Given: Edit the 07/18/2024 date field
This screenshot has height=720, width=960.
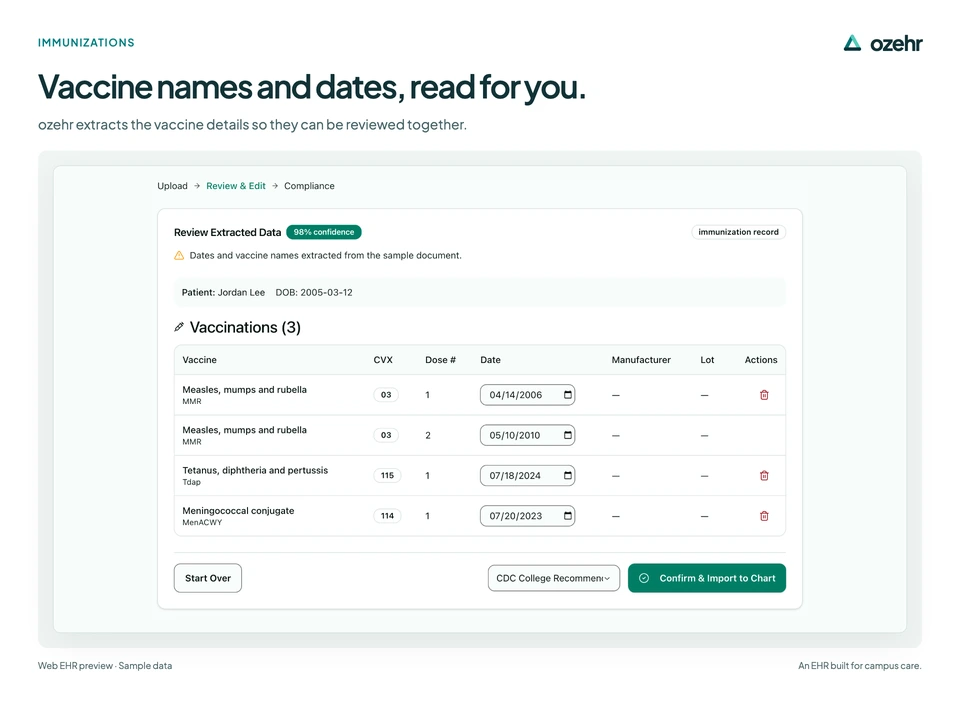Looking at the screenshot, I should click(527, 476).
